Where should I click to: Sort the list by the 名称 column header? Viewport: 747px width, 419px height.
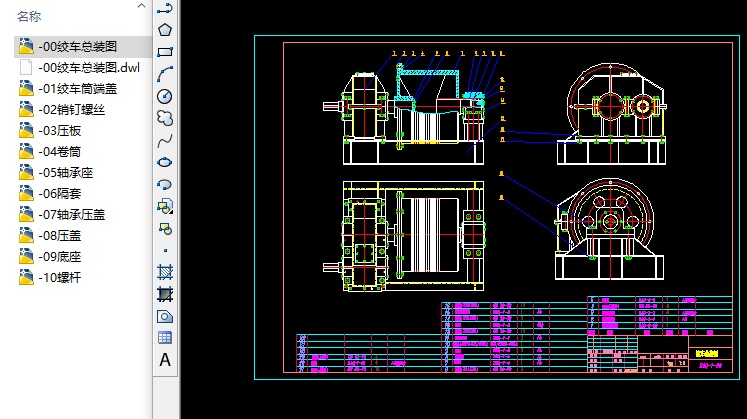(x=29, y=17)
